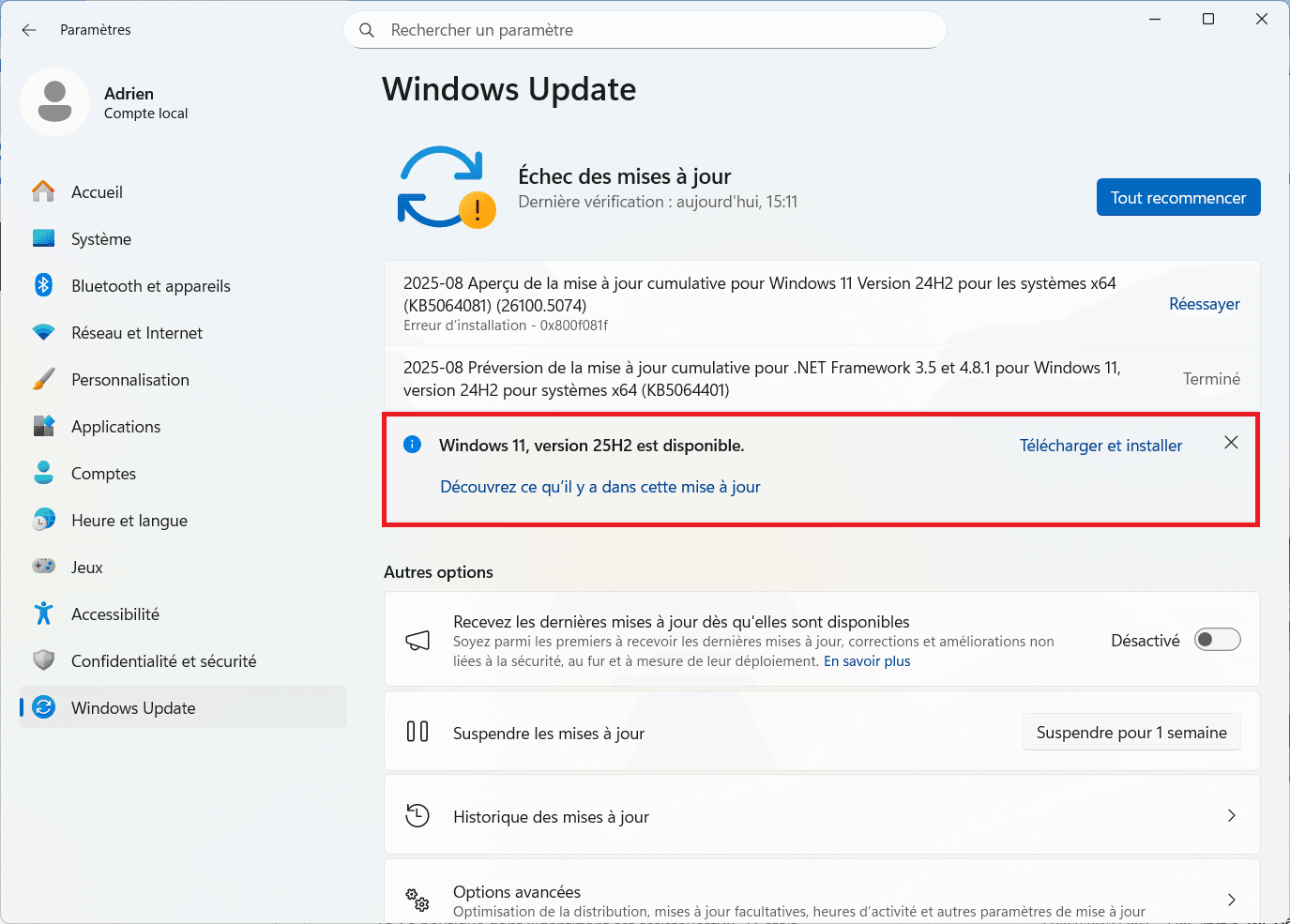Click the Jeux game controller icon
Image resolution: width=1290 pixels, height=924 pixels.
point(43,567)
